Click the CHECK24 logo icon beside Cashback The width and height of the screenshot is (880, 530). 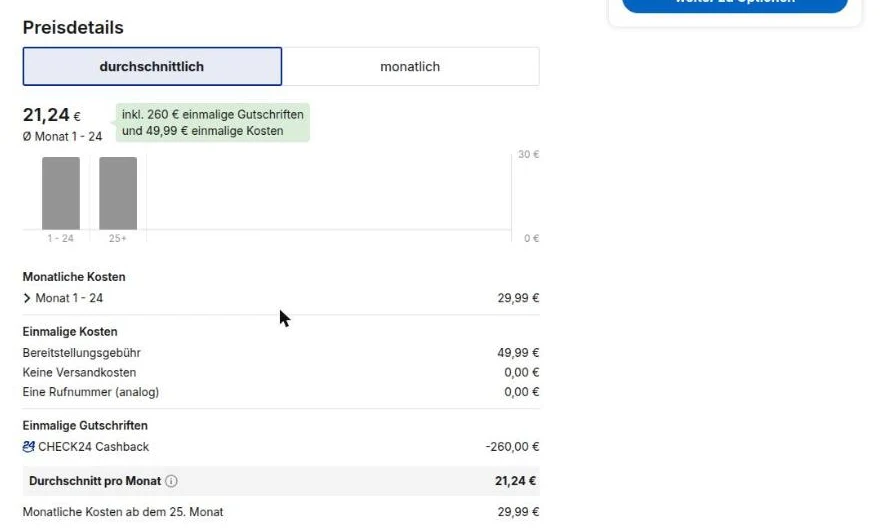tap(29, 446)
